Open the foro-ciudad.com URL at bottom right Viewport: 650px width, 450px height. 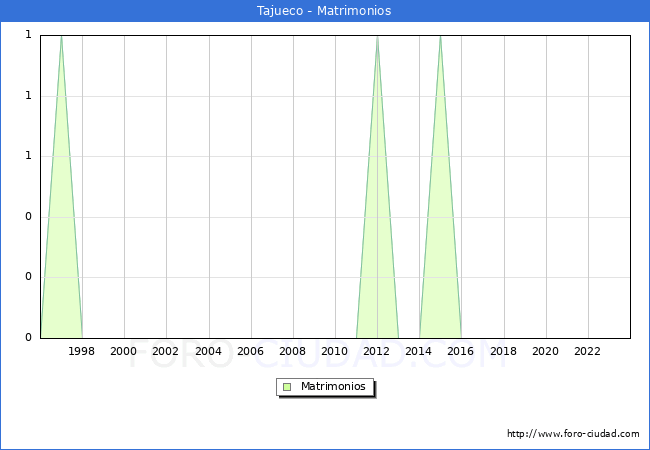pyautogui.click(x=573, y=434)
